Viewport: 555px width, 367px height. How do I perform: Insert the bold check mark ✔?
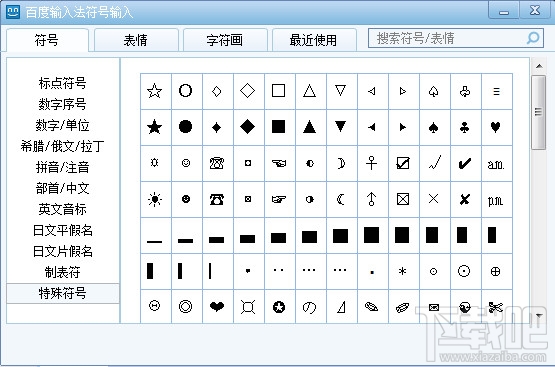click(x=464, y=163)
